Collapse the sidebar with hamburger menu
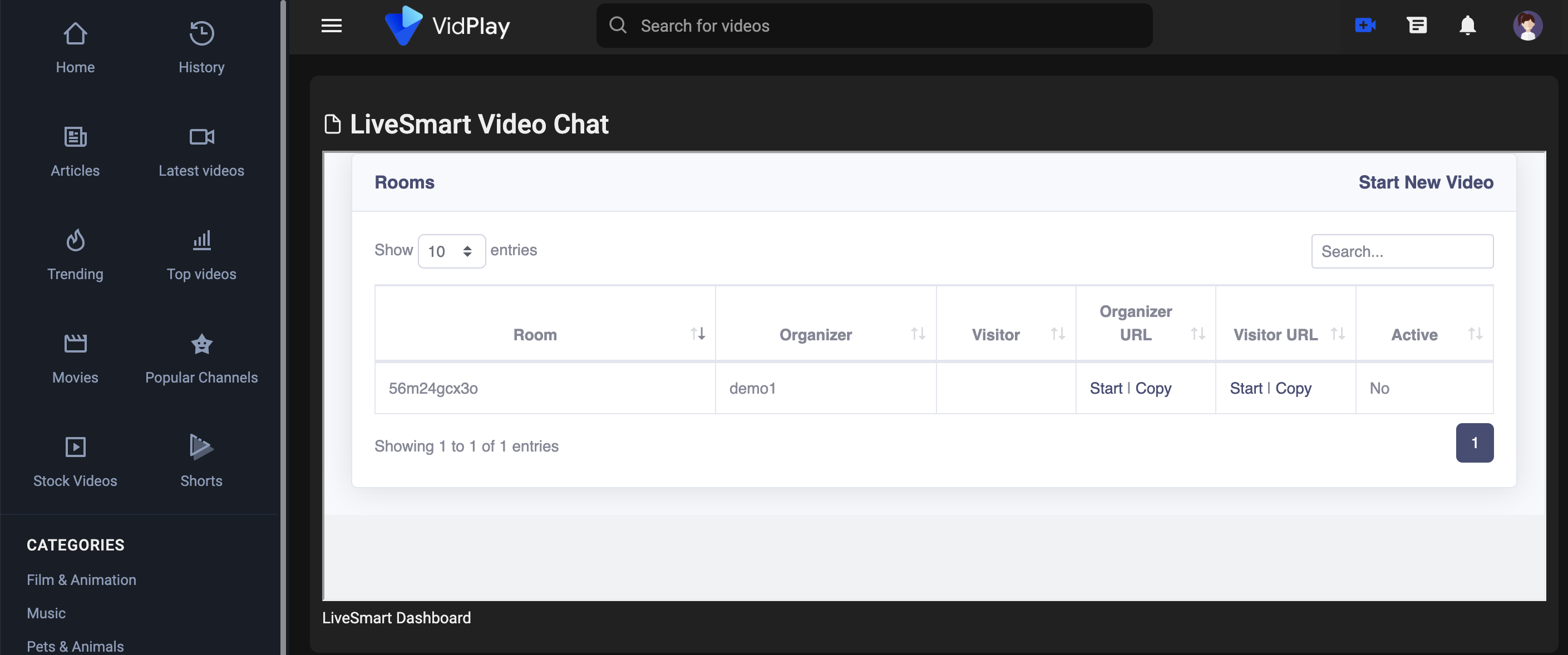The image size is (1568, 655). 332,26
